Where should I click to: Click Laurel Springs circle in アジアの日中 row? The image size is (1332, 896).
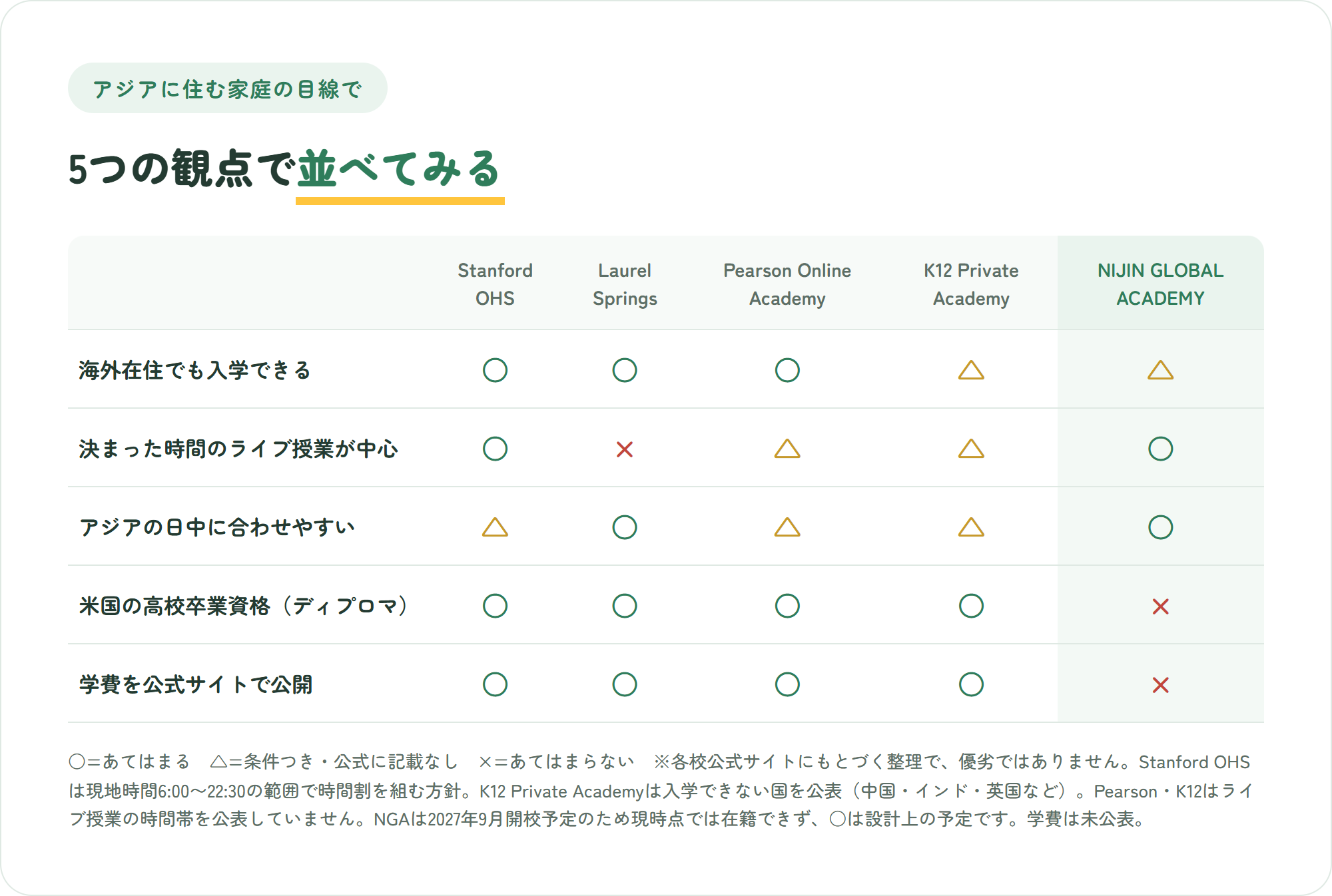pyautogui.click(x=625, y=527)
